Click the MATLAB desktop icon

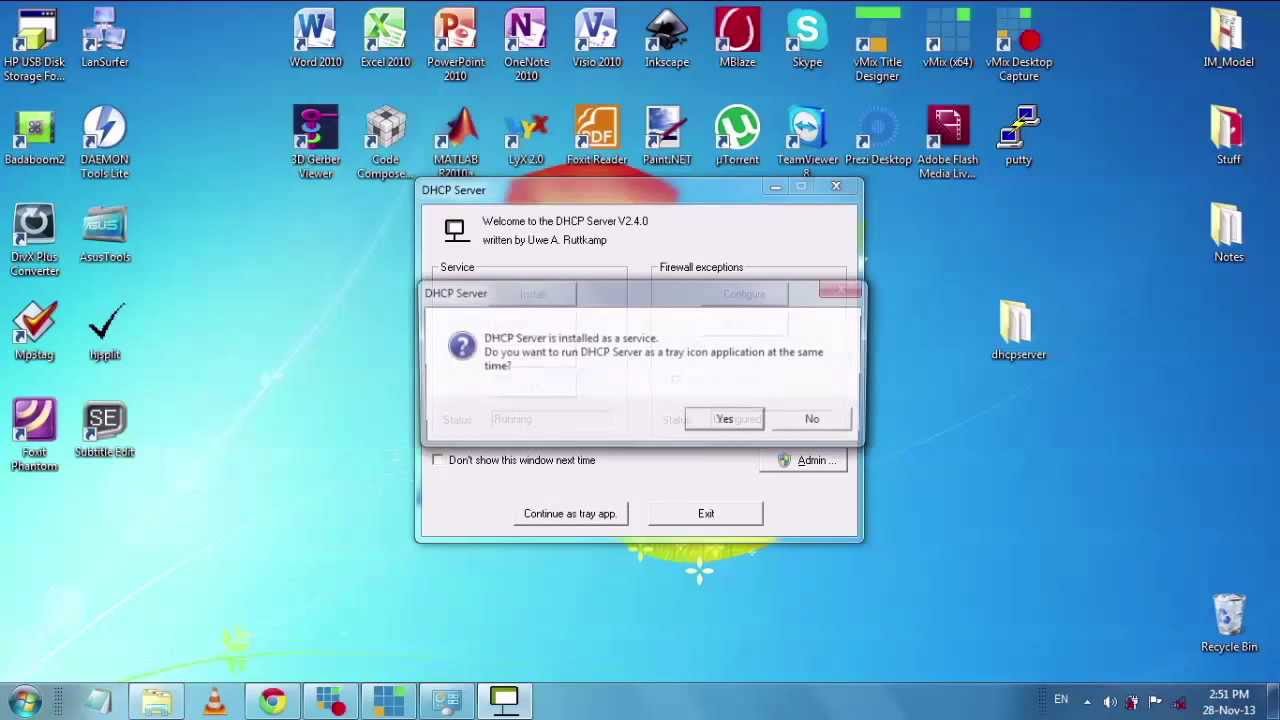coord(456,142)
